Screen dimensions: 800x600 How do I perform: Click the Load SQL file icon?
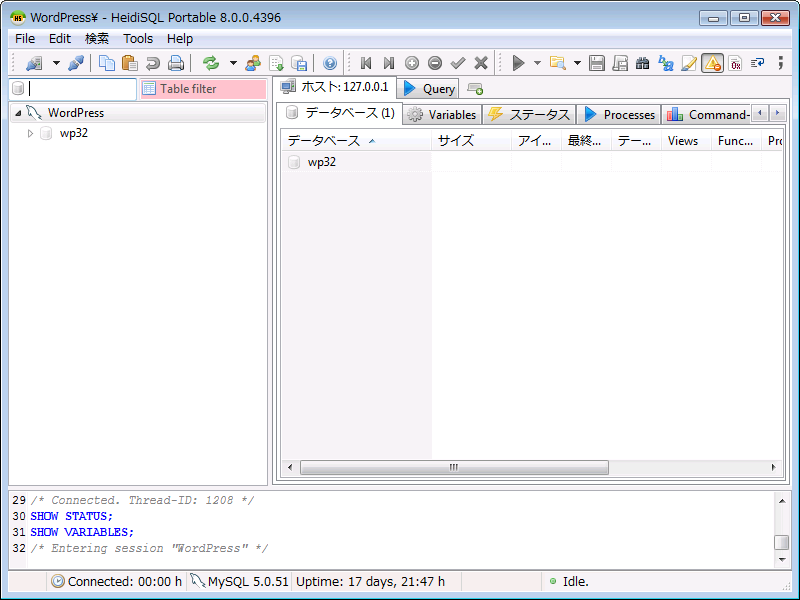tap(276, 63)
